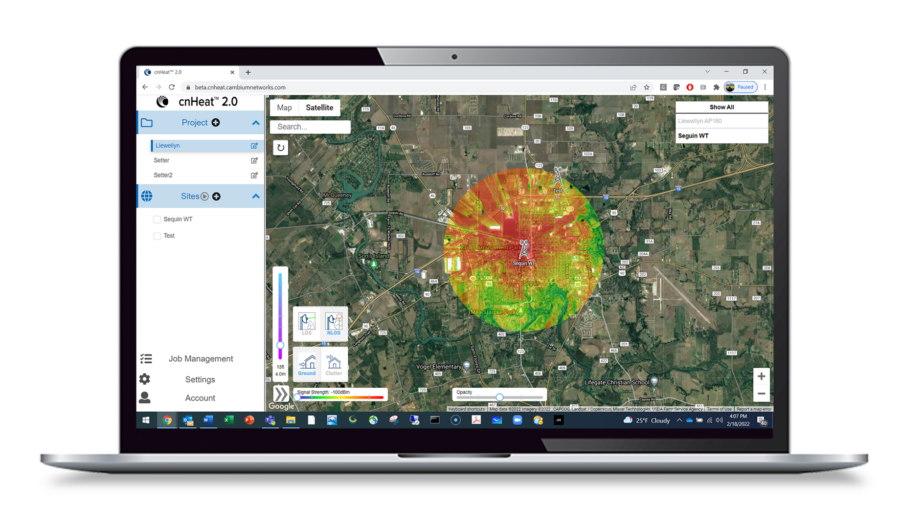Click the map Search input field
900x531 pixels.
311,127
